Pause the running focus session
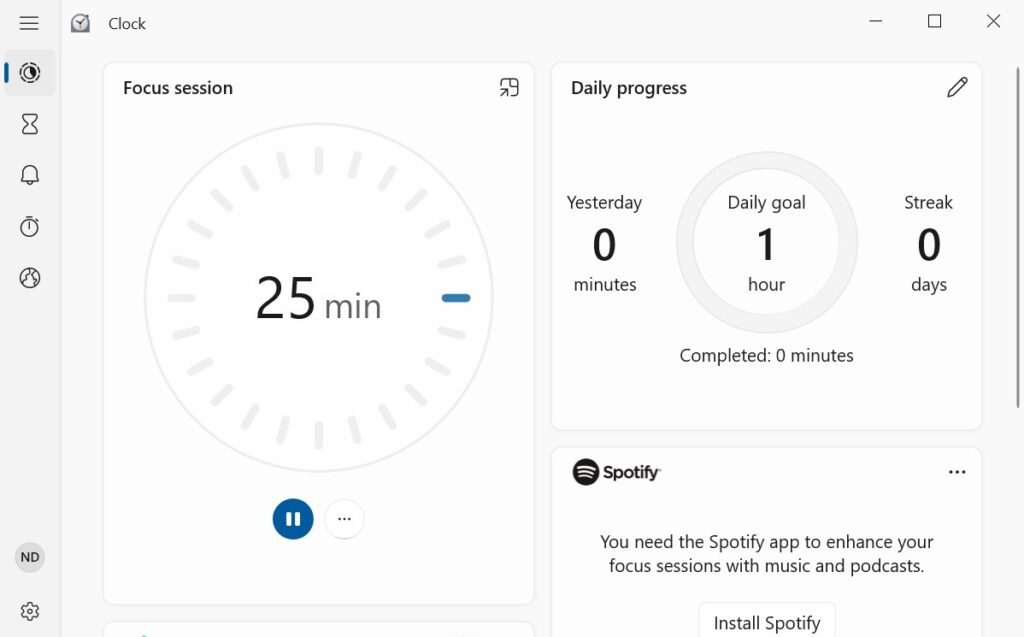The height and width of the screenshot is (637, 1024). coord(293,519)
